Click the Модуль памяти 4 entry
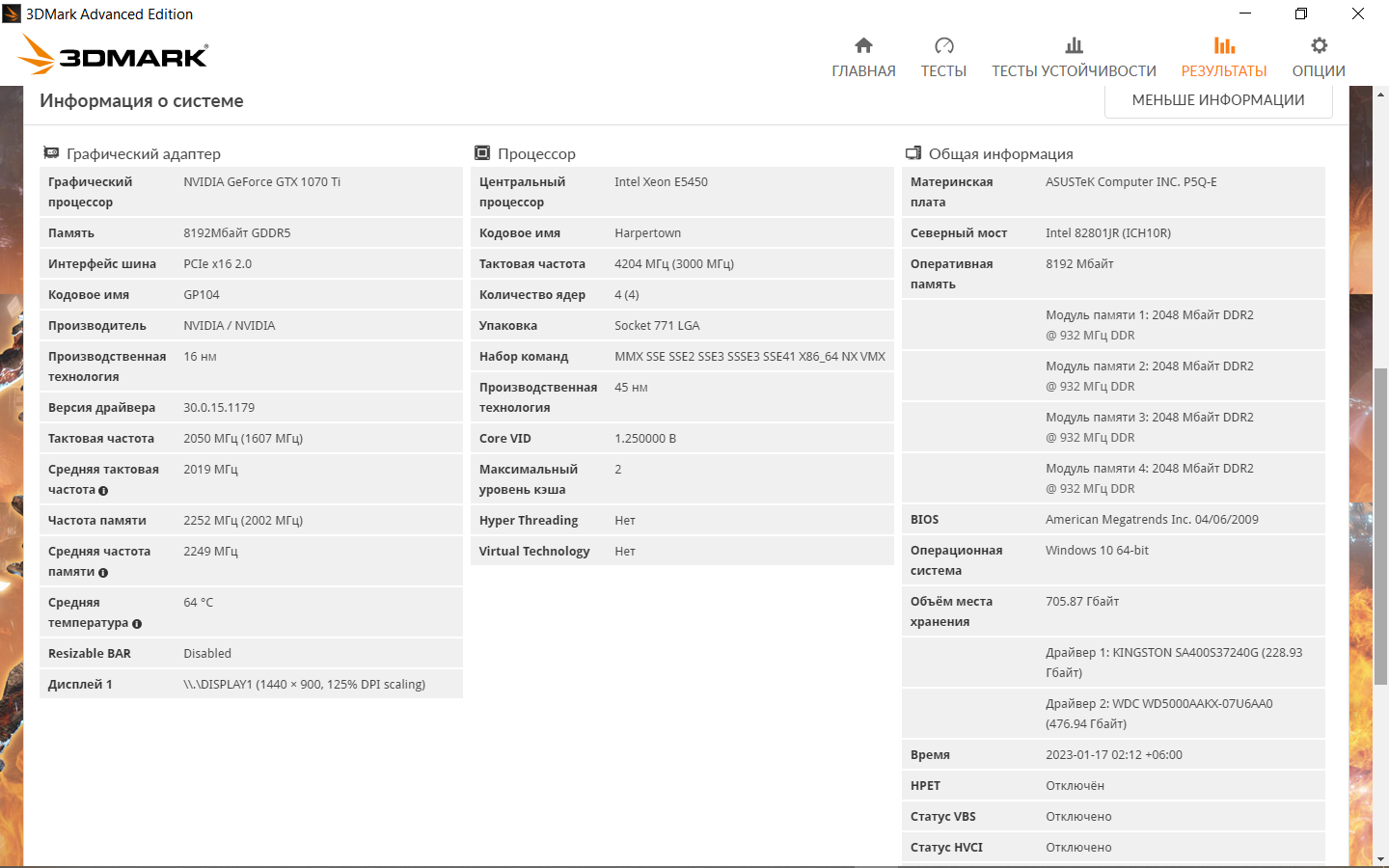The image size is (1389, 868). tap(1150, 478)
